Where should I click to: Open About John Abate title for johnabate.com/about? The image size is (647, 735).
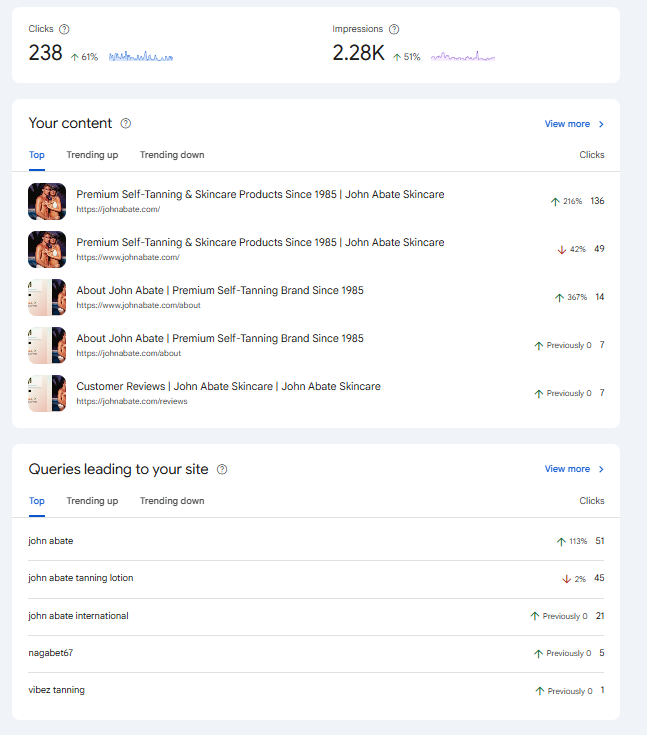click(x=220, y=338)
